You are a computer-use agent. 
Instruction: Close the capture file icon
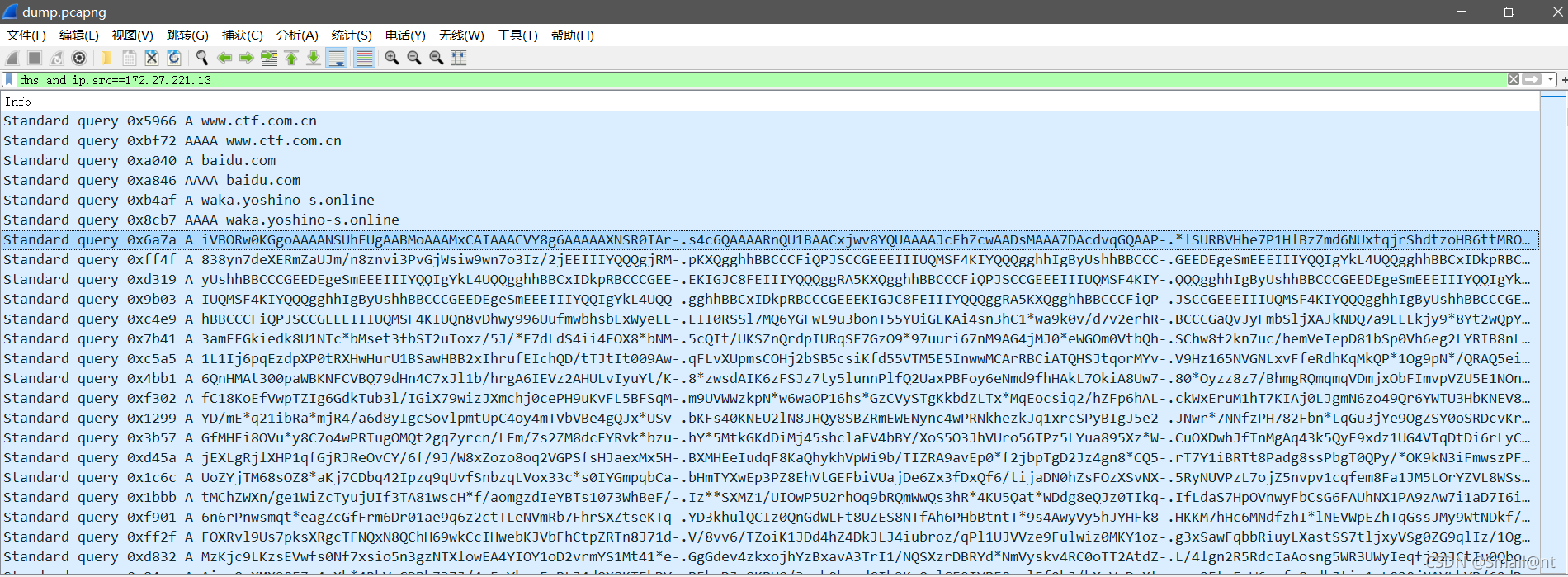[151, 58]
